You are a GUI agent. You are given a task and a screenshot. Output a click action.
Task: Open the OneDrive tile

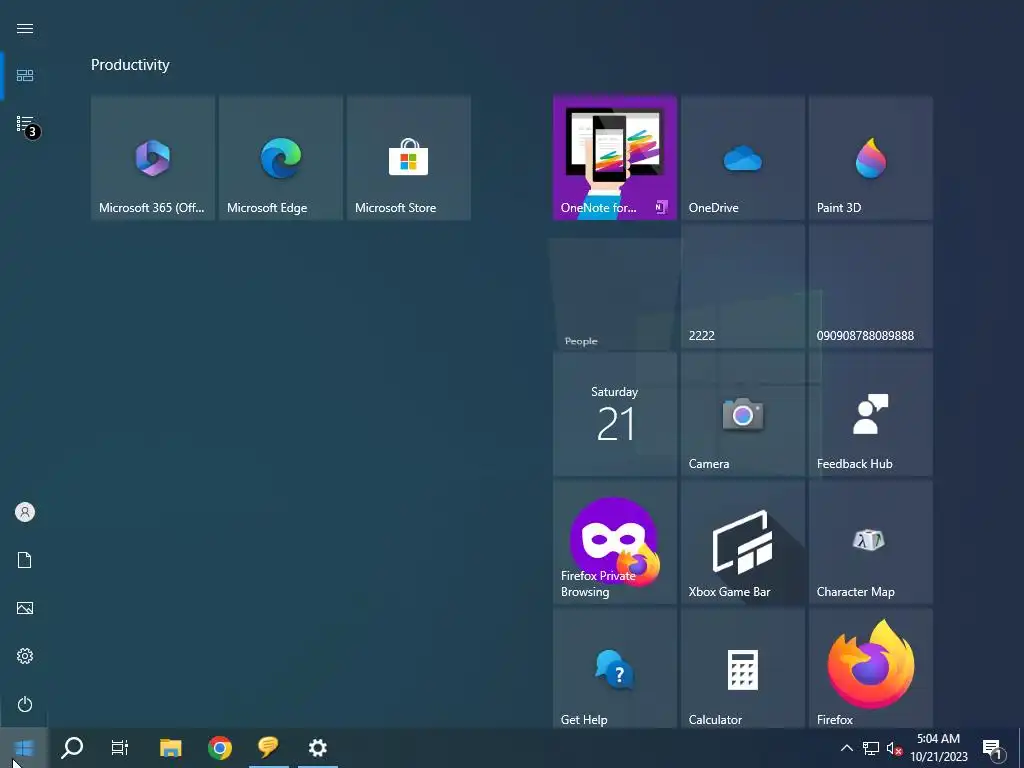pos(743,157)
